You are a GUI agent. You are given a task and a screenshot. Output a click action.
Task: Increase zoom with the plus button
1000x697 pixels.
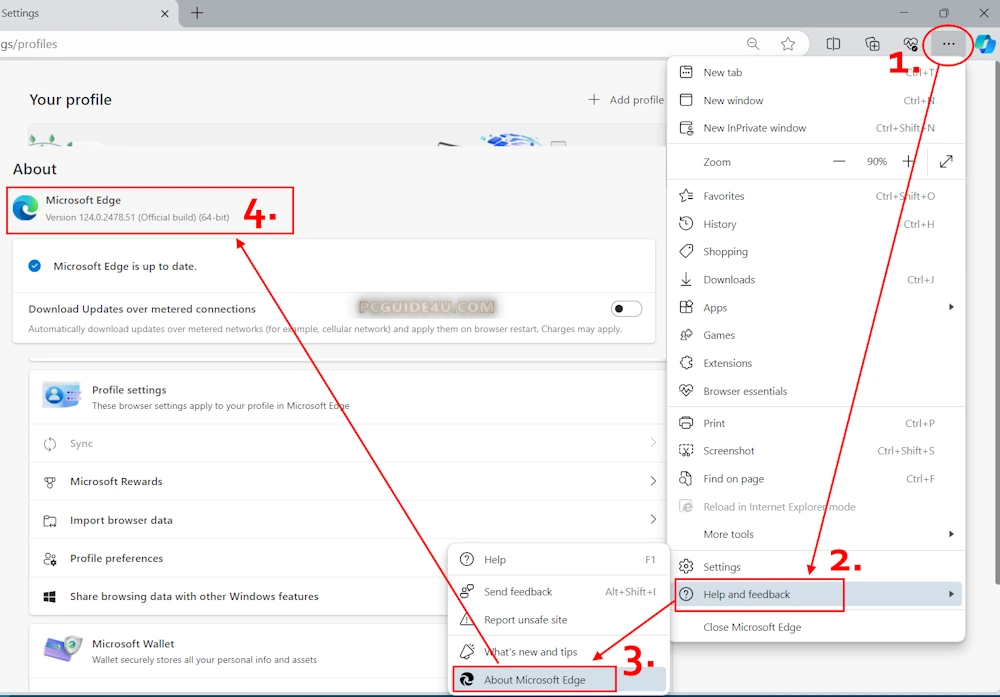908,161
